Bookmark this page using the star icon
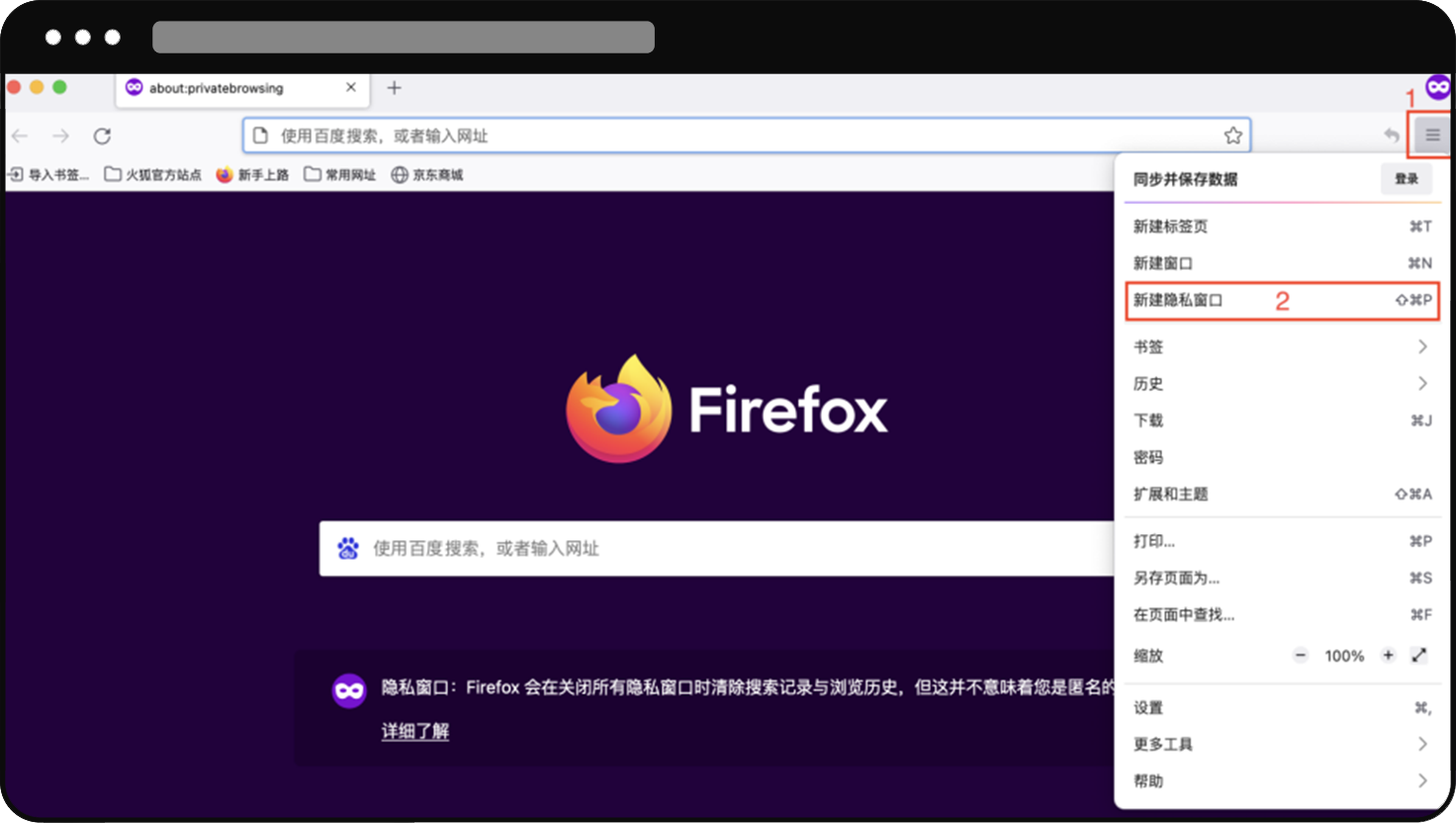Screen dimensions: 1456x823 tap(1232, 136)
